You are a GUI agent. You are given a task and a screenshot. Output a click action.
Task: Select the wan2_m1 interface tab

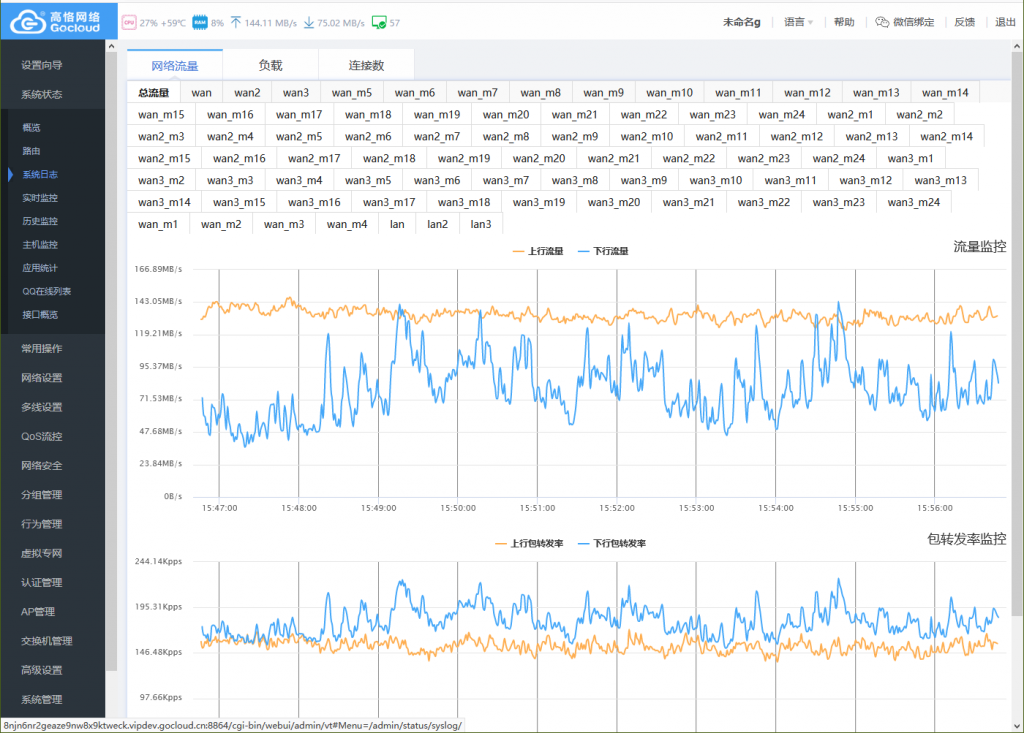850,114
